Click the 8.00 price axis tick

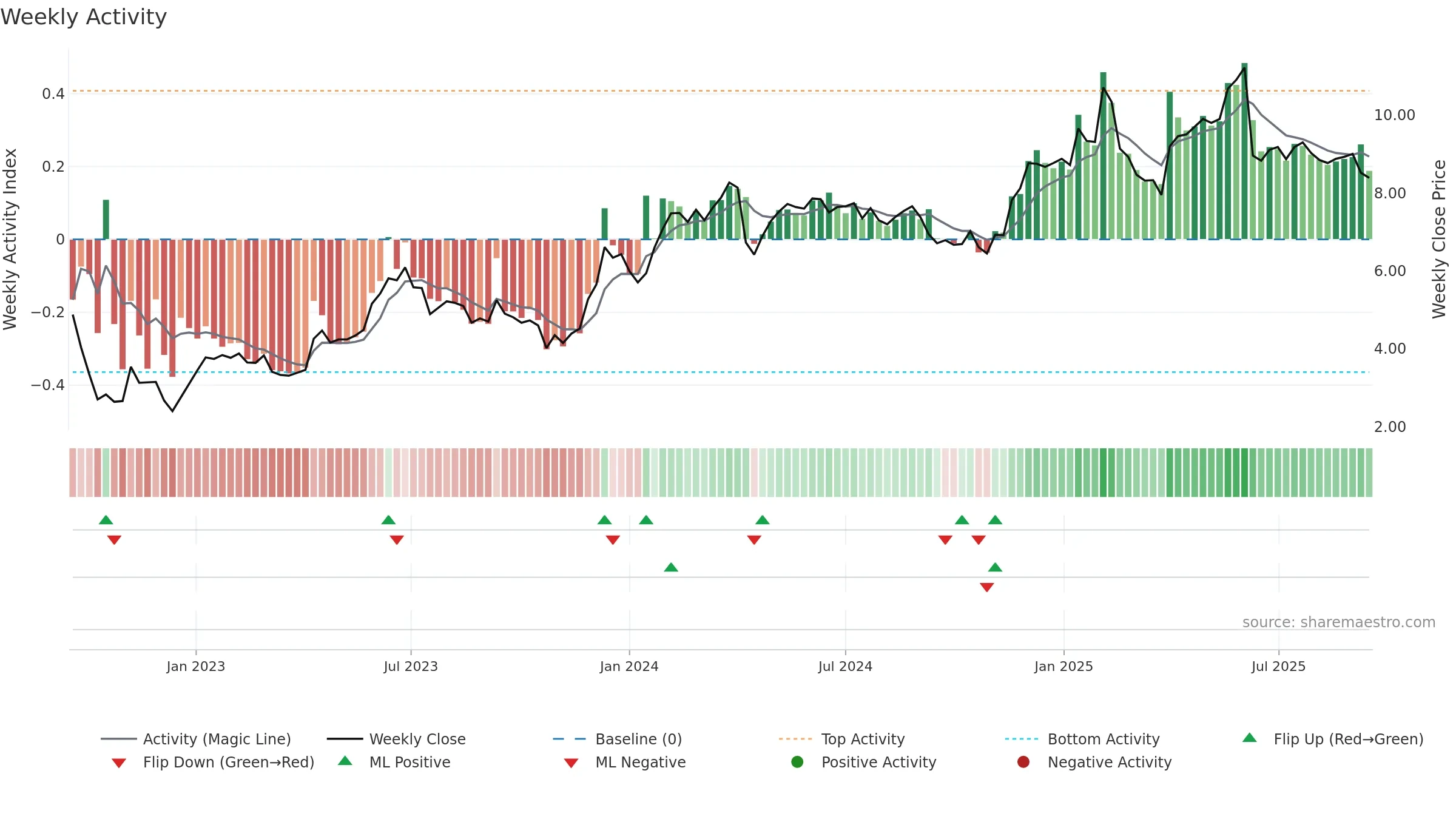(1390, 193)
